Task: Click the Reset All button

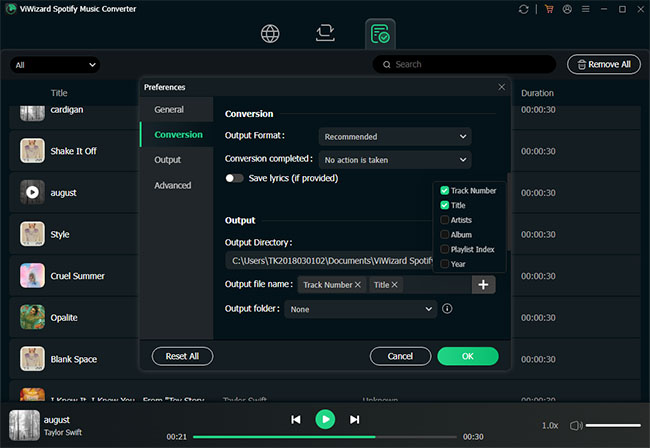Action: [182, 356]
